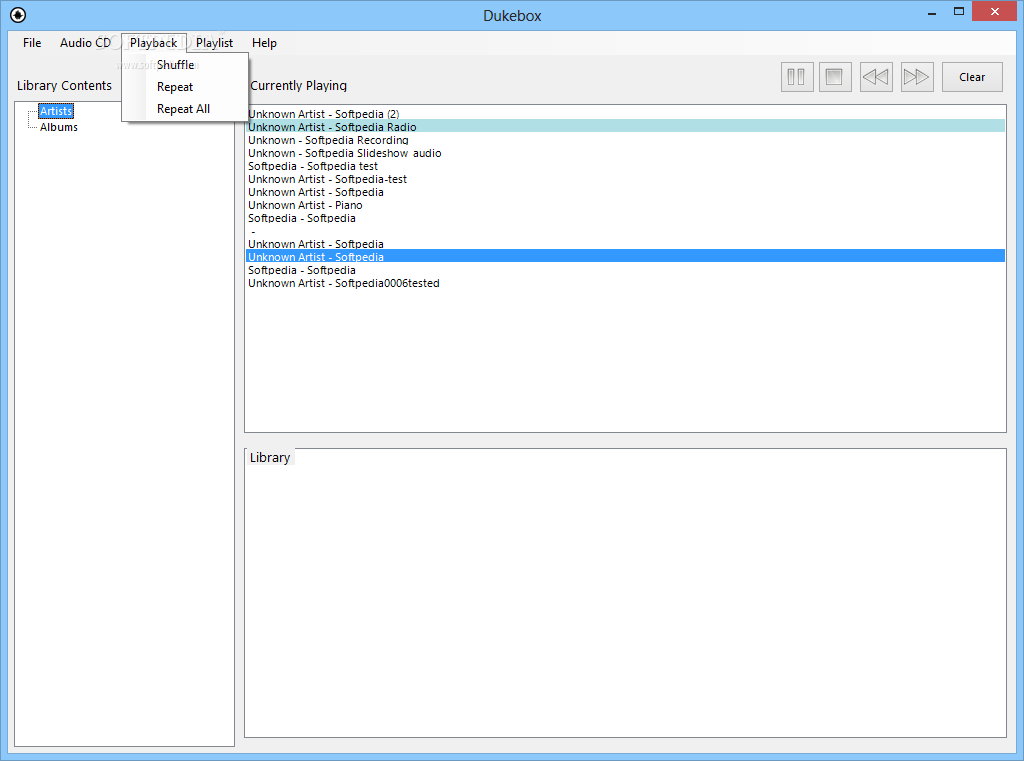Click the Dukebox app icon in title bar
This screenshot has width=1024, height=761.
pyautogui.click(x=18, y=14)
